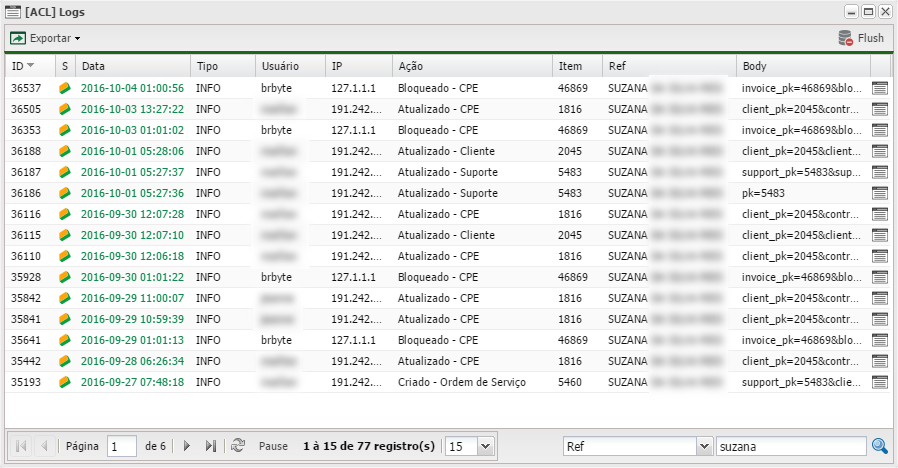Click the page number input field
The image size is (898, 468).
pos(121,446)
